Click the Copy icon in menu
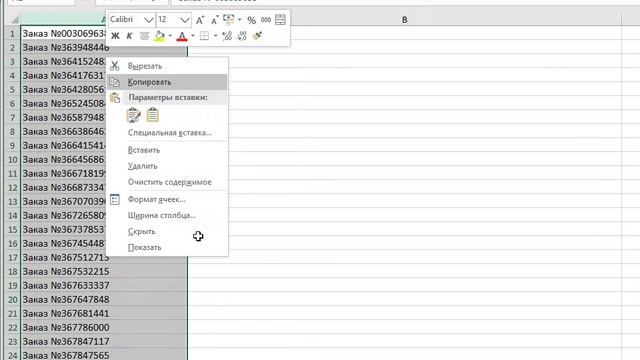 click(115, 82)
